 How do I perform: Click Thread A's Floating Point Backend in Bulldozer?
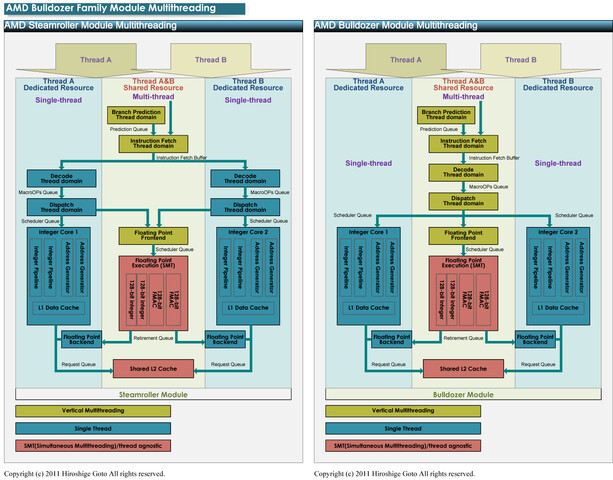pos(392,339)
